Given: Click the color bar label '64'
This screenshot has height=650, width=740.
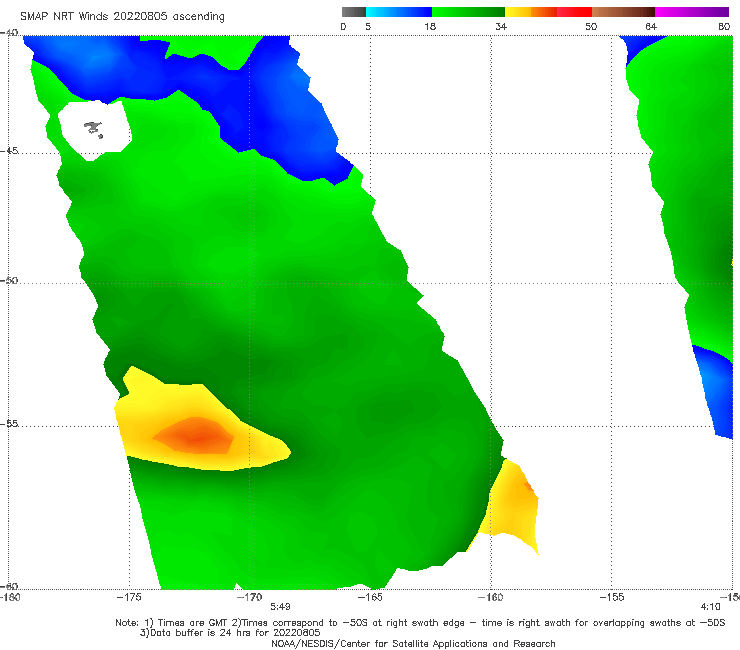Looking at the screenshot, I should tap(651, 27).
